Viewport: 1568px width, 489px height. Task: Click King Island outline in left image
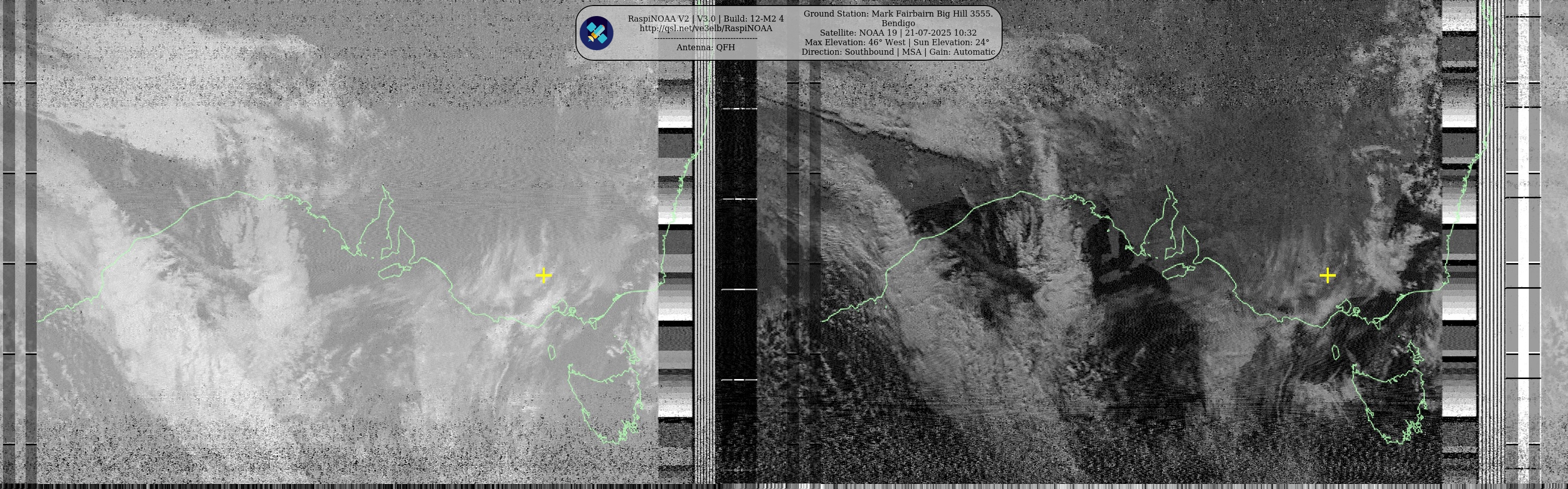tap(551, 352)
